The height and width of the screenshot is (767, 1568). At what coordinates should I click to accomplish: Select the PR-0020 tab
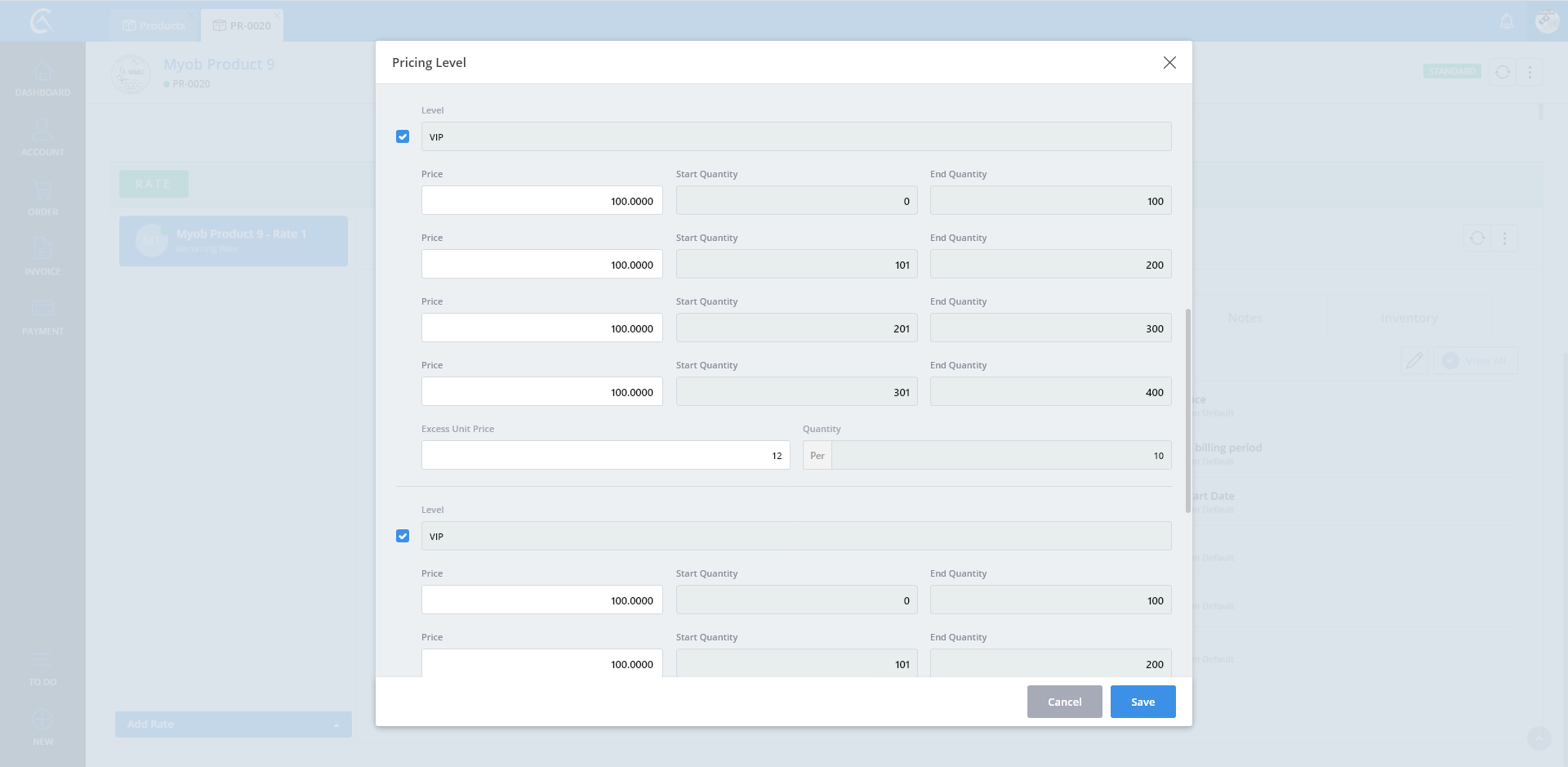[243, 26]
